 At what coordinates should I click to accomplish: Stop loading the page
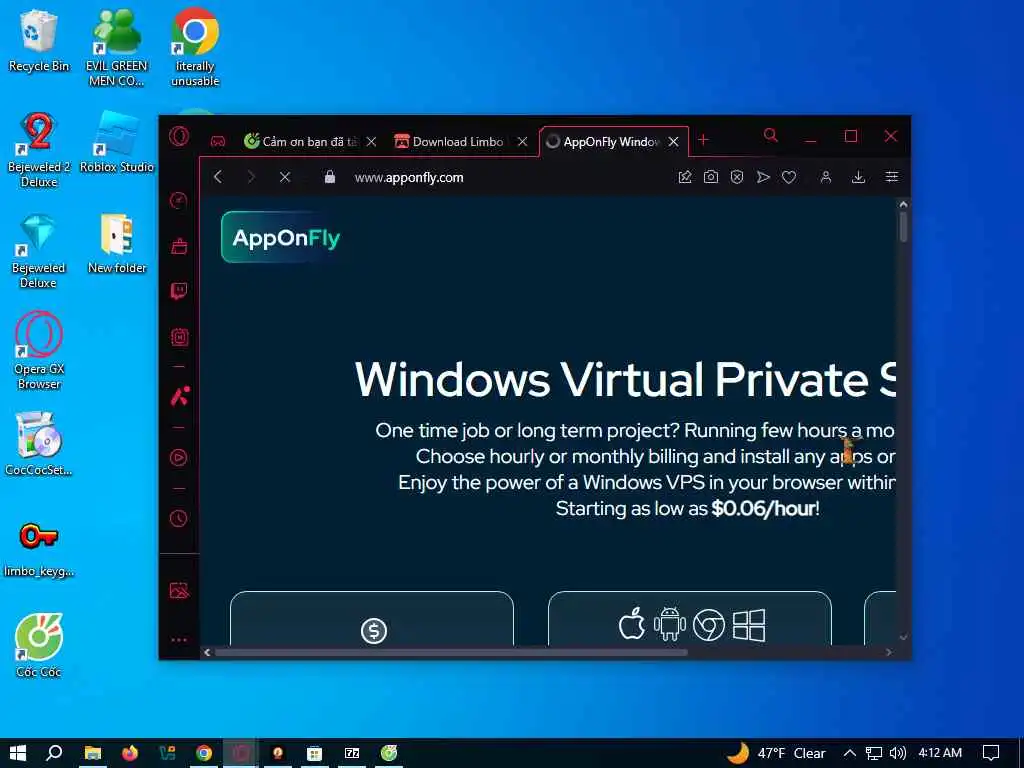coord(285,177)
